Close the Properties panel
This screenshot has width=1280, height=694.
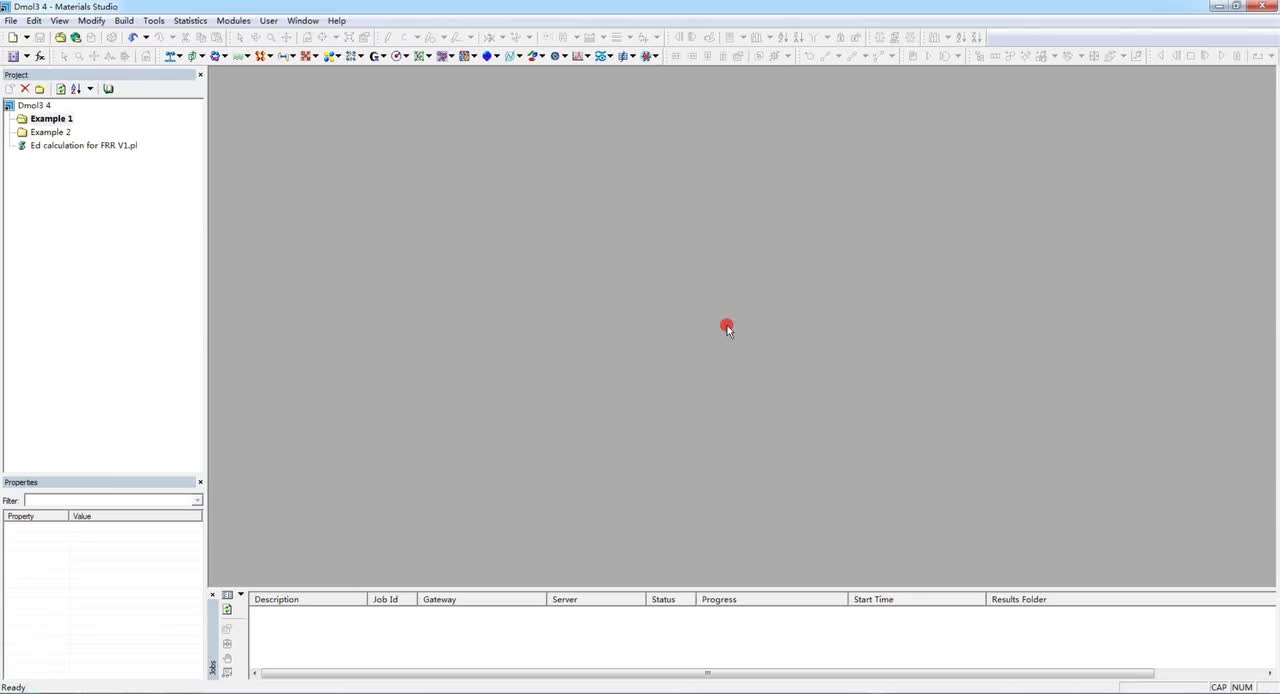coord(200,482)
